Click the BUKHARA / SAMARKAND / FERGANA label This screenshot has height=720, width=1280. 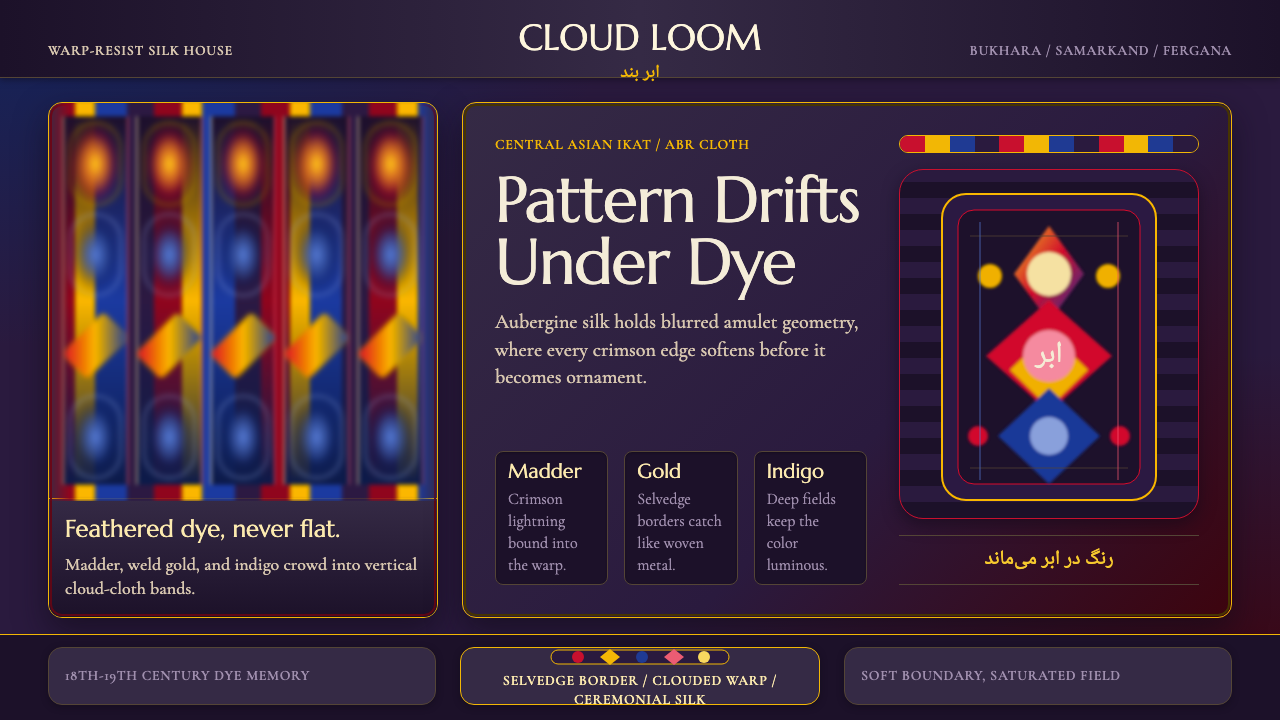tap(1100, 51)
